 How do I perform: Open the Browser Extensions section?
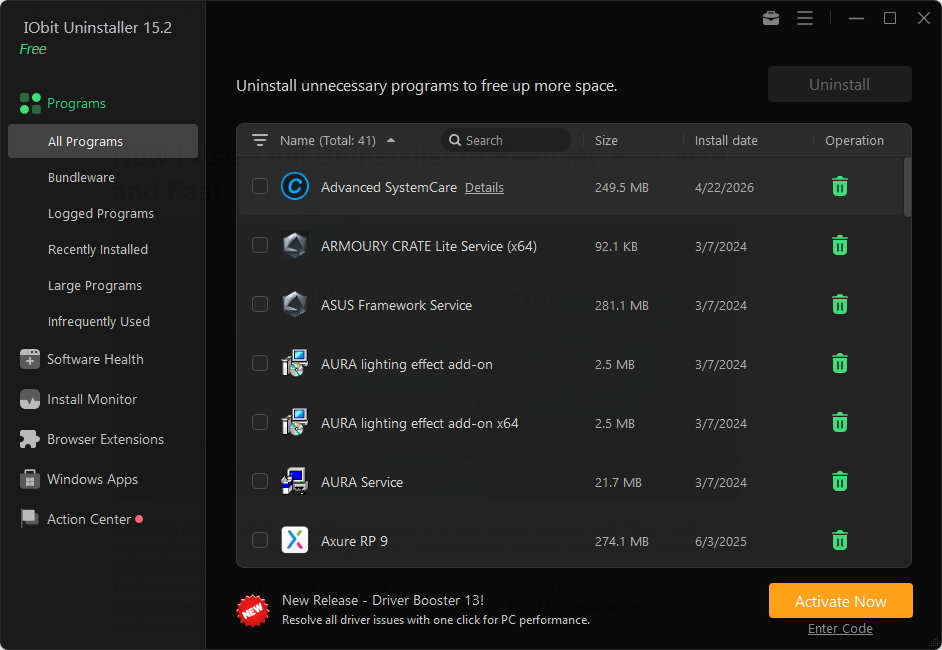(x=106, y=439)
